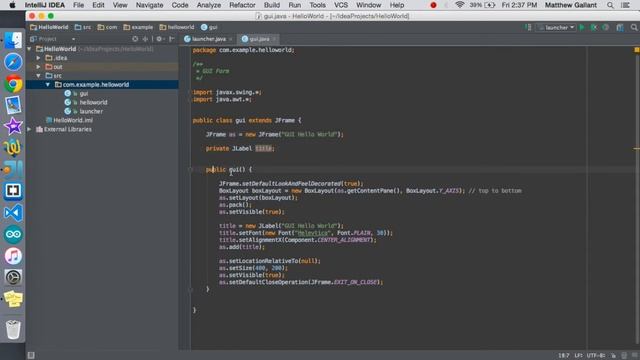Select HelloWorld.iml file
The width and height of the screenshot is (640, 360).
pyautogui.click(x=69, y=120)
